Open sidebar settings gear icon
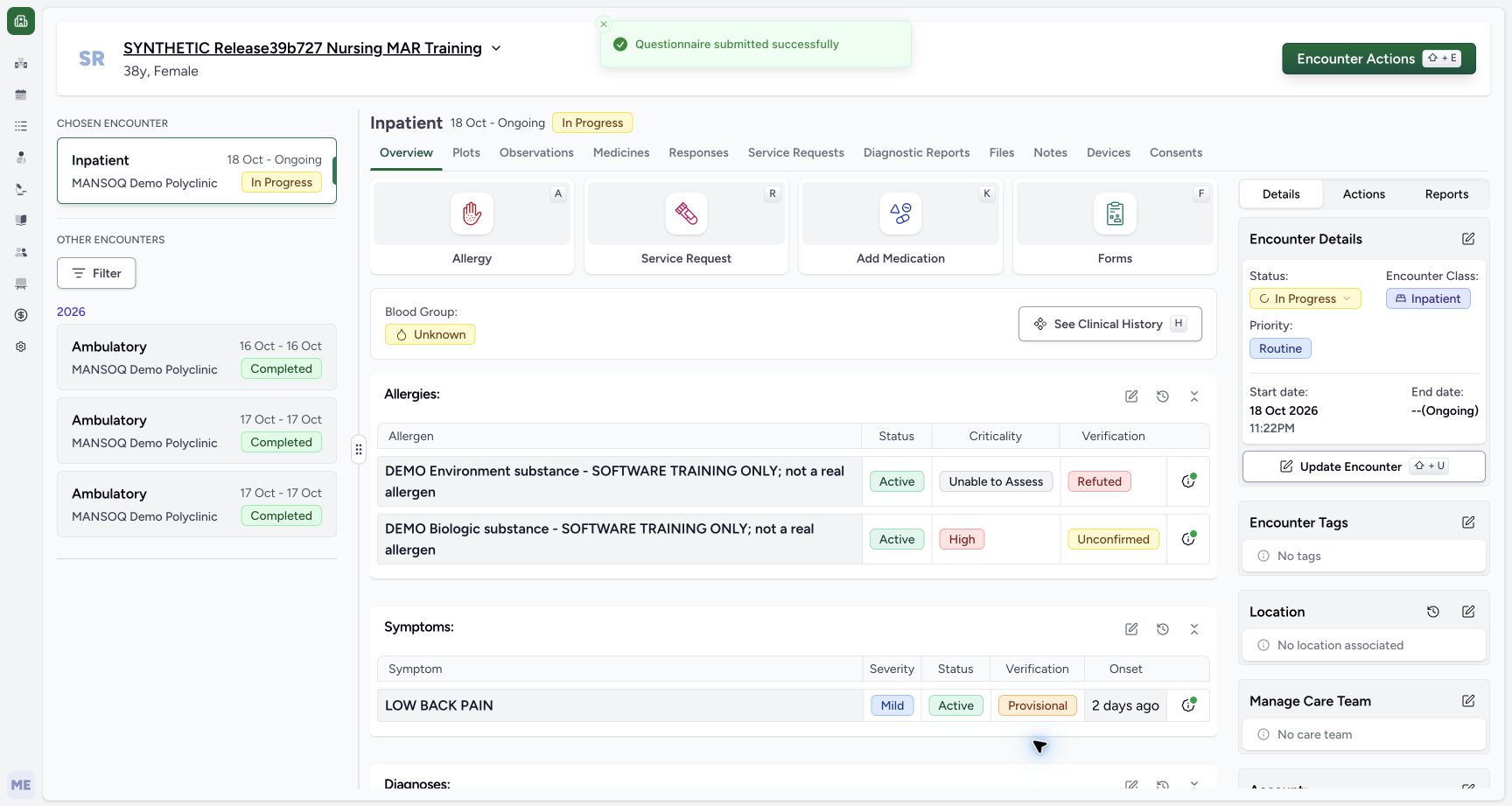 21,347
